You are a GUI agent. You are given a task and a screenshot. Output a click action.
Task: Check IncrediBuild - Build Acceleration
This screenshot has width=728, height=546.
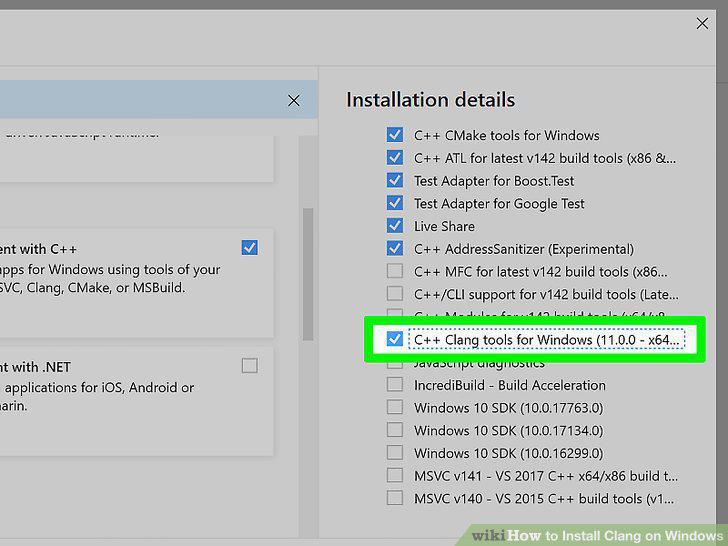pos(395,385)
